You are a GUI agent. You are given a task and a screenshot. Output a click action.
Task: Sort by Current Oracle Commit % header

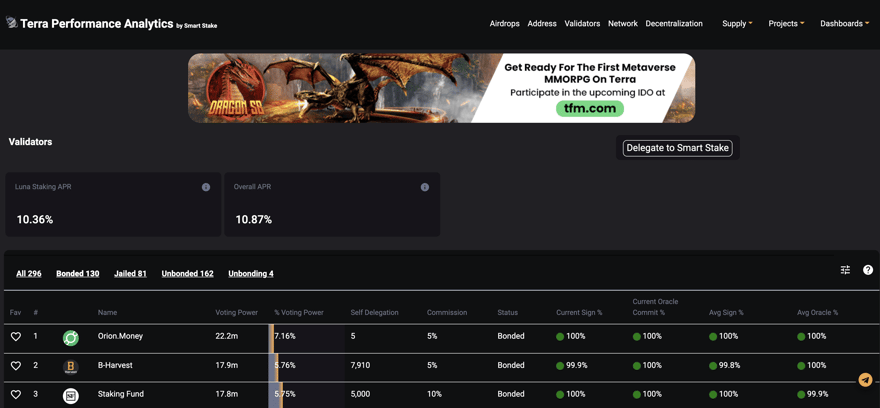(656, 307)
